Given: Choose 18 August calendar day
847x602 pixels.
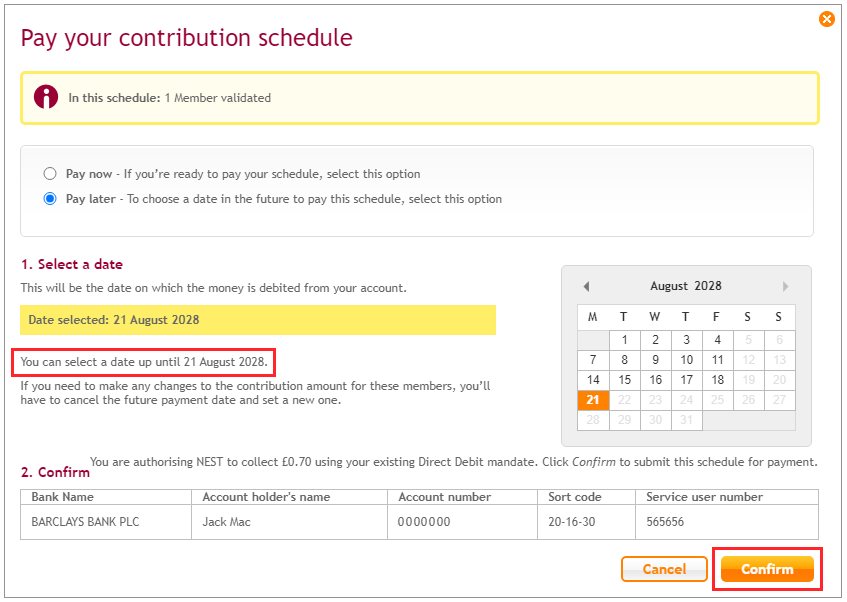Looking at the screenshot, I should coord(717,380).
